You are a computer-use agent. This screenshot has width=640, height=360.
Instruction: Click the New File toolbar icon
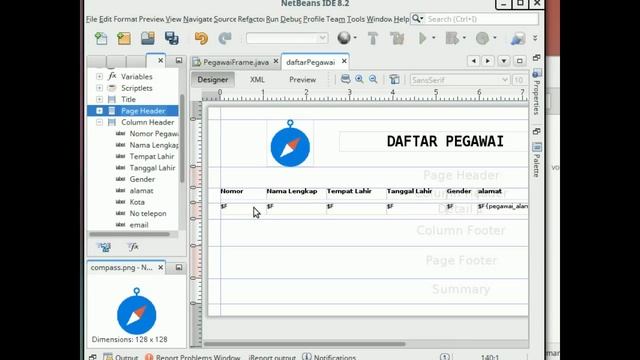click(x=101, y=38)
